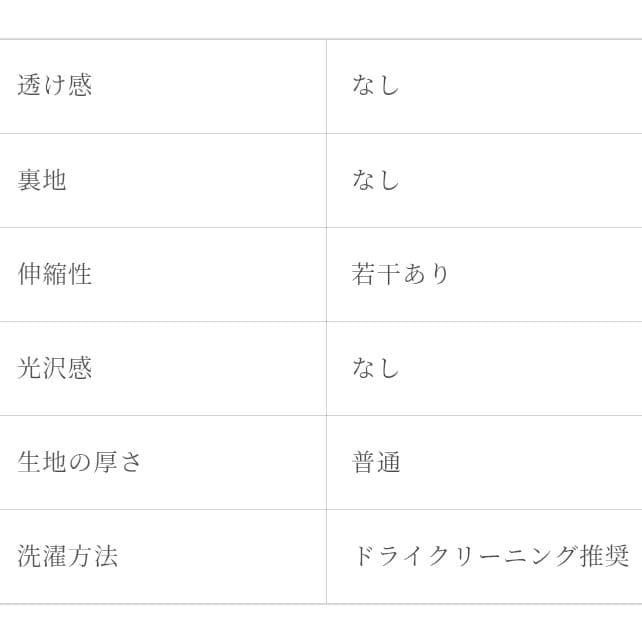Image resolution: width=642 pixels, height=642 pixels.
Task: Click the 透け感 row label
Action: (x=55, y=86)
